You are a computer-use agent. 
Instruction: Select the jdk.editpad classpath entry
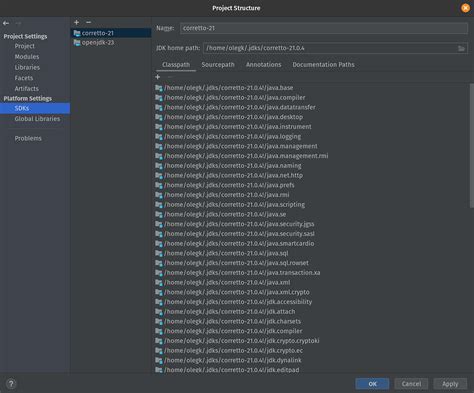coord(227,370)
